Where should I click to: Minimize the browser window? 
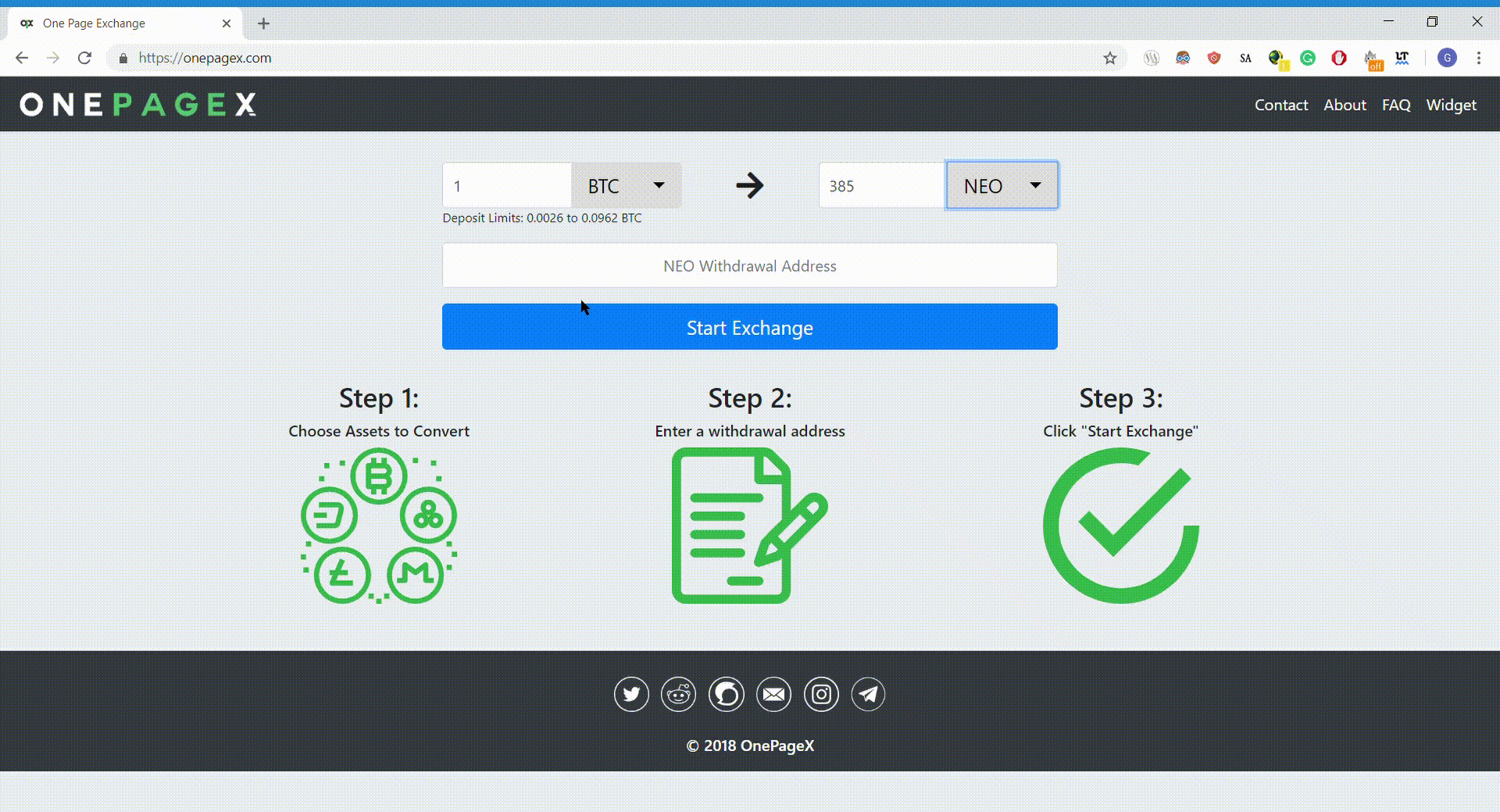coord(1388,21)
